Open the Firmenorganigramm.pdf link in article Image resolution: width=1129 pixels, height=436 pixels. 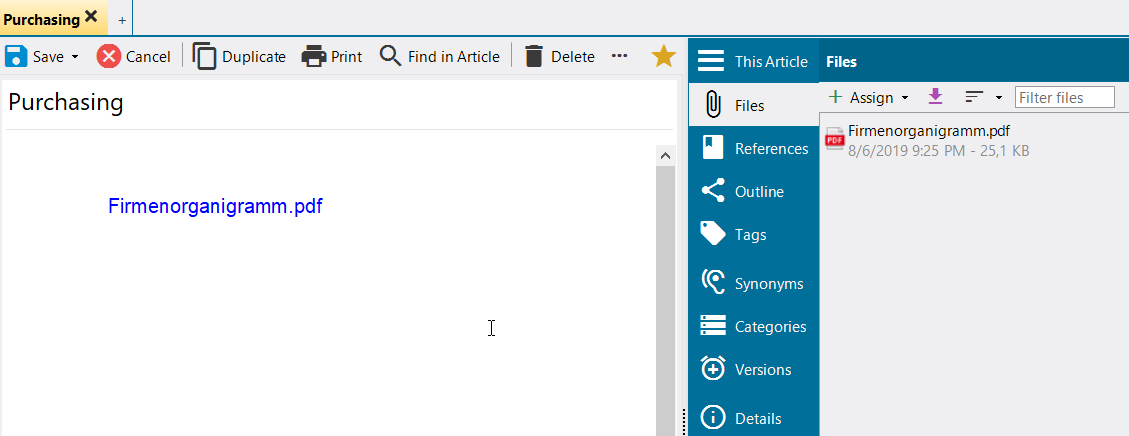pos(215,207)
